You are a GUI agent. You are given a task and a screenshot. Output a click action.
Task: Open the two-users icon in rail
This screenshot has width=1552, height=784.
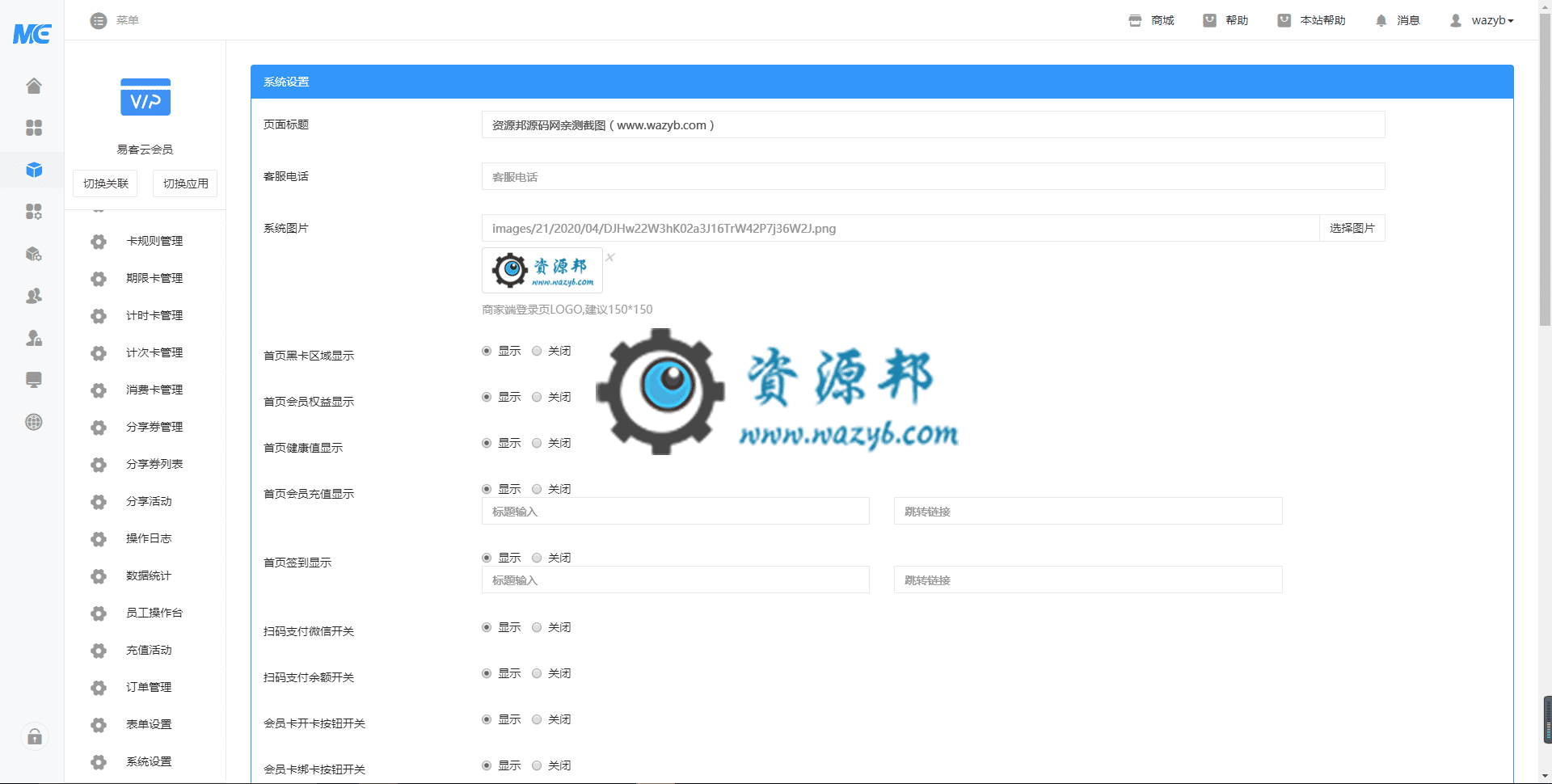[x=33, y=296]
